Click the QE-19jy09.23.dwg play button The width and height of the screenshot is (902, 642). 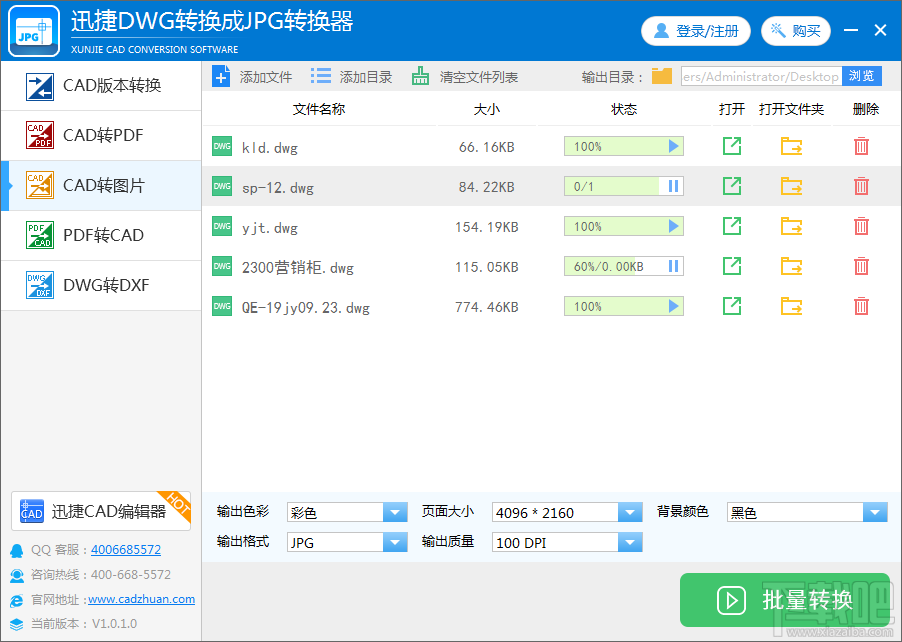pyautogui.click(x=674, y=306)
